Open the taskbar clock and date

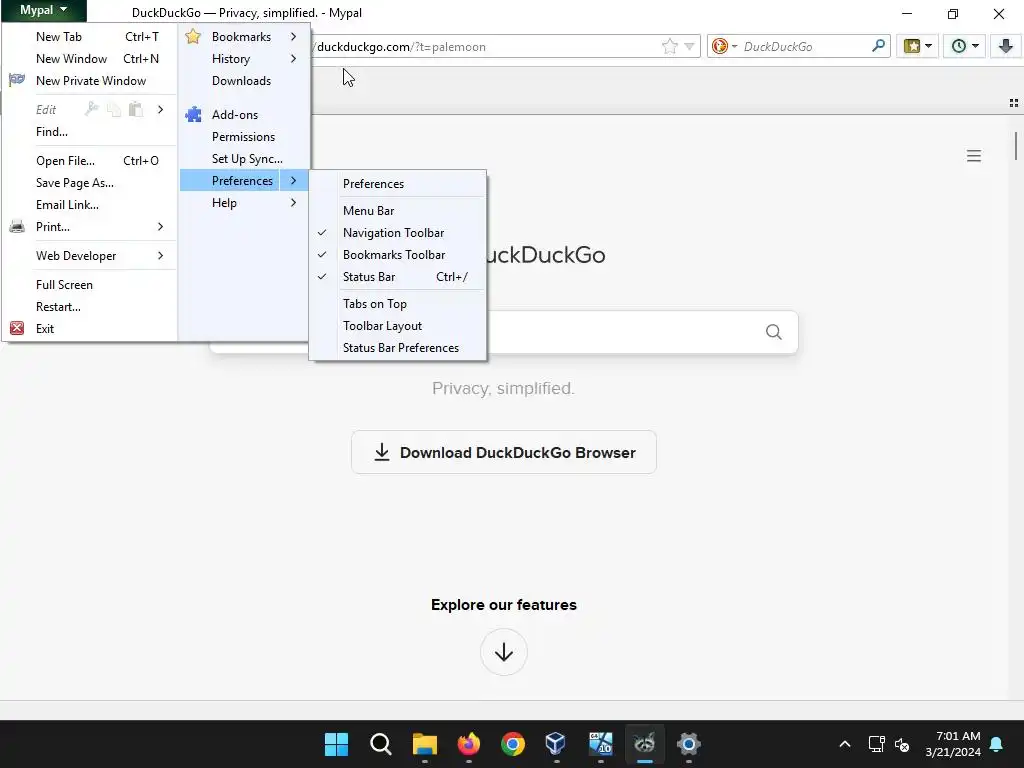tap(952, 744)
